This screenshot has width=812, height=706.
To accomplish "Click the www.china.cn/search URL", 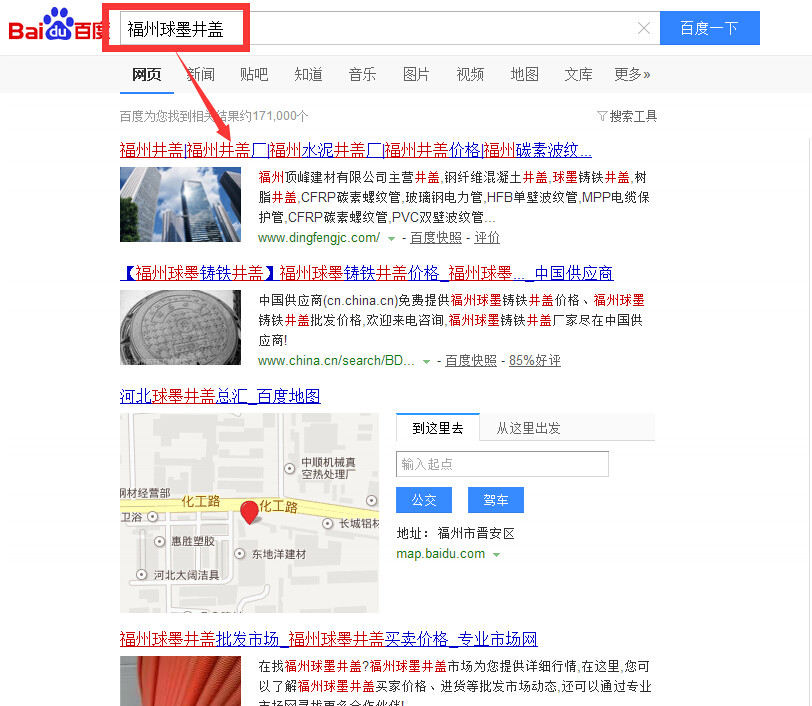I will [x=336, y=361].
